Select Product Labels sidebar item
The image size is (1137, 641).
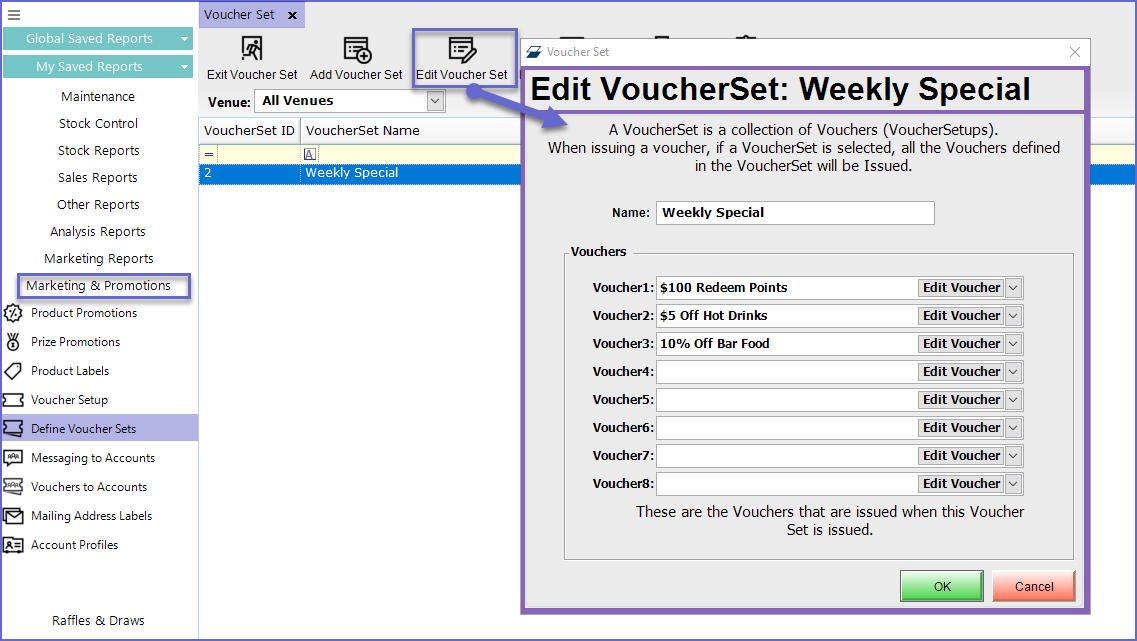(70, 371)
